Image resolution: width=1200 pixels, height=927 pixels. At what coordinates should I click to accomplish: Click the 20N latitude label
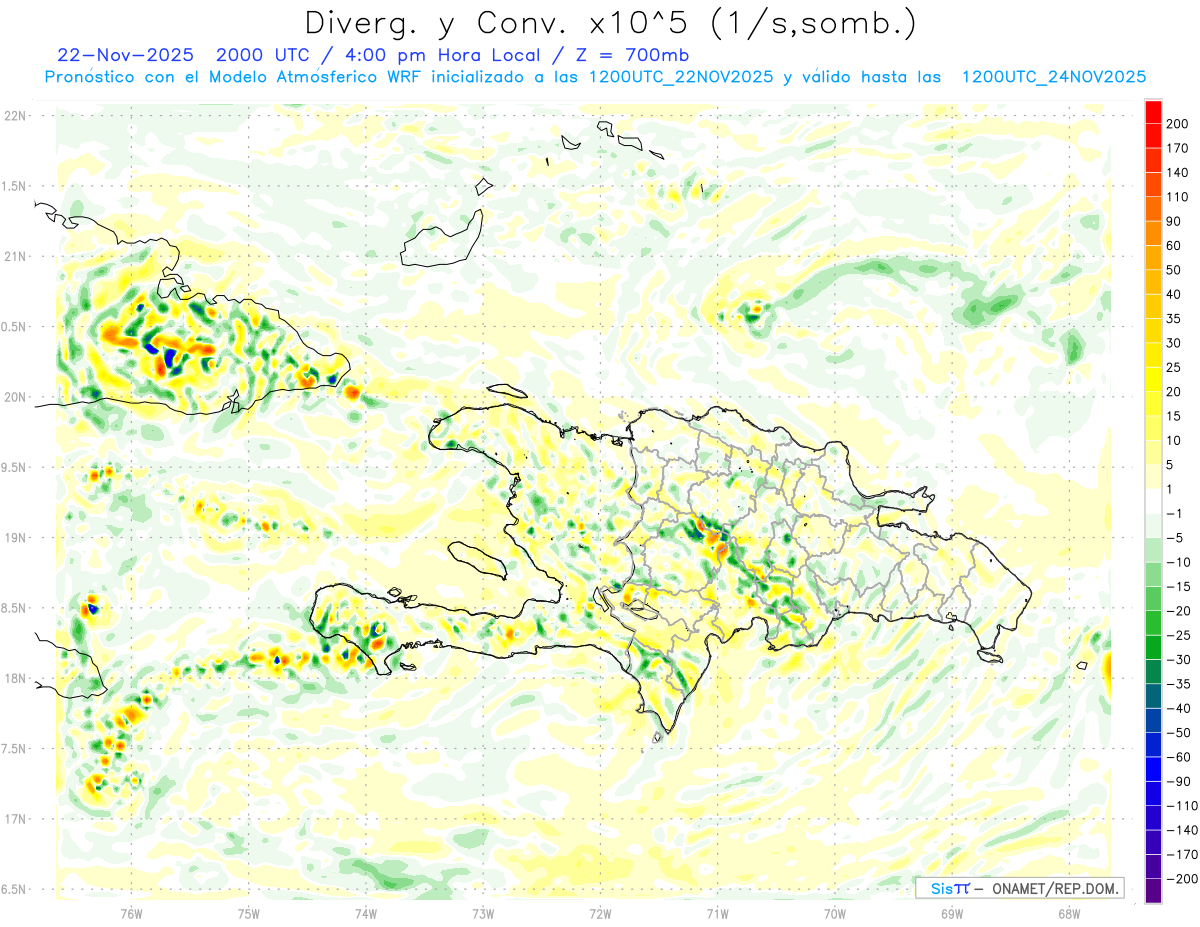tap(15, 397)
